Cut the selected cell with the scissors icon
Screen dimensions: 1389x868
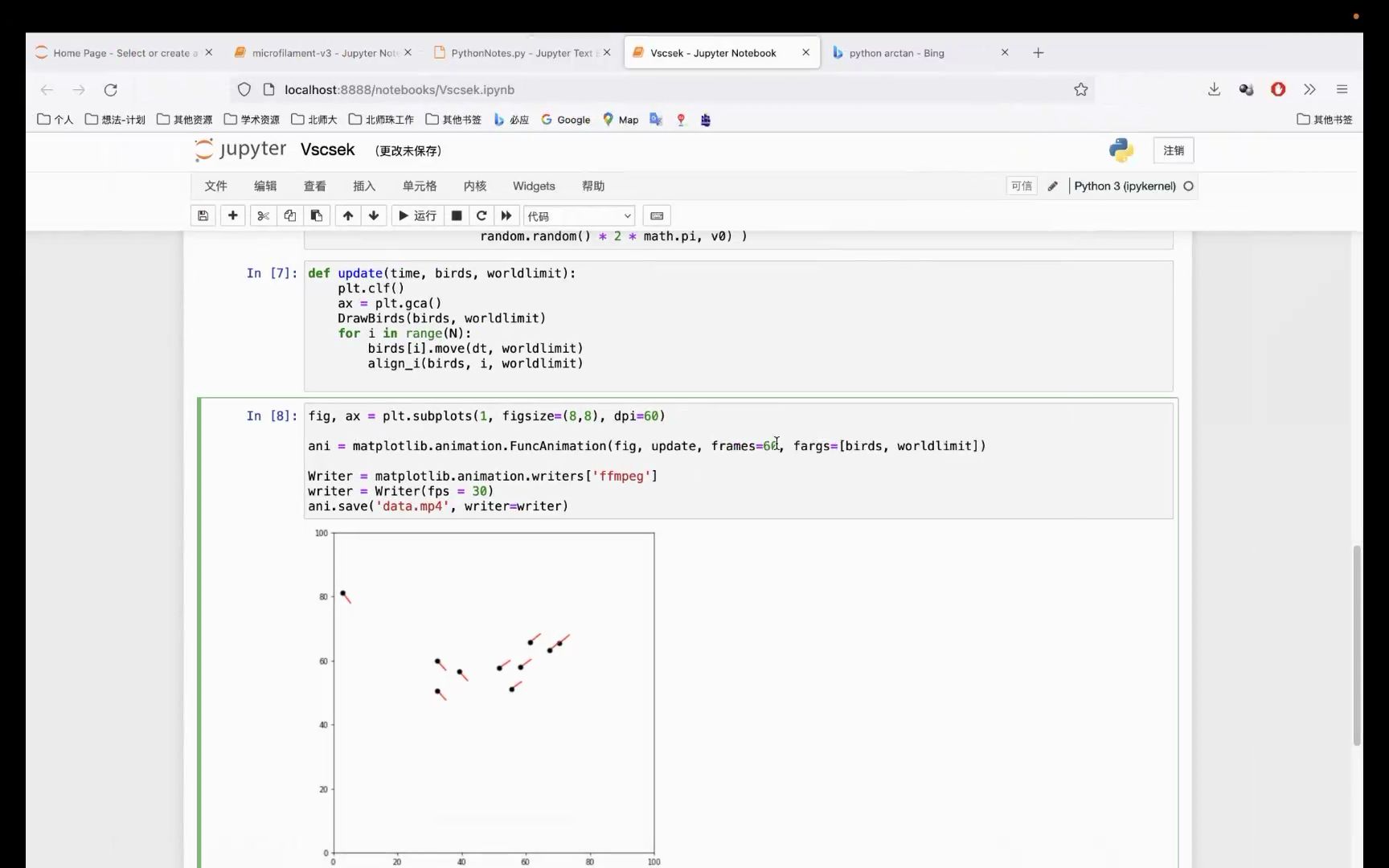[x=263, y=215]
